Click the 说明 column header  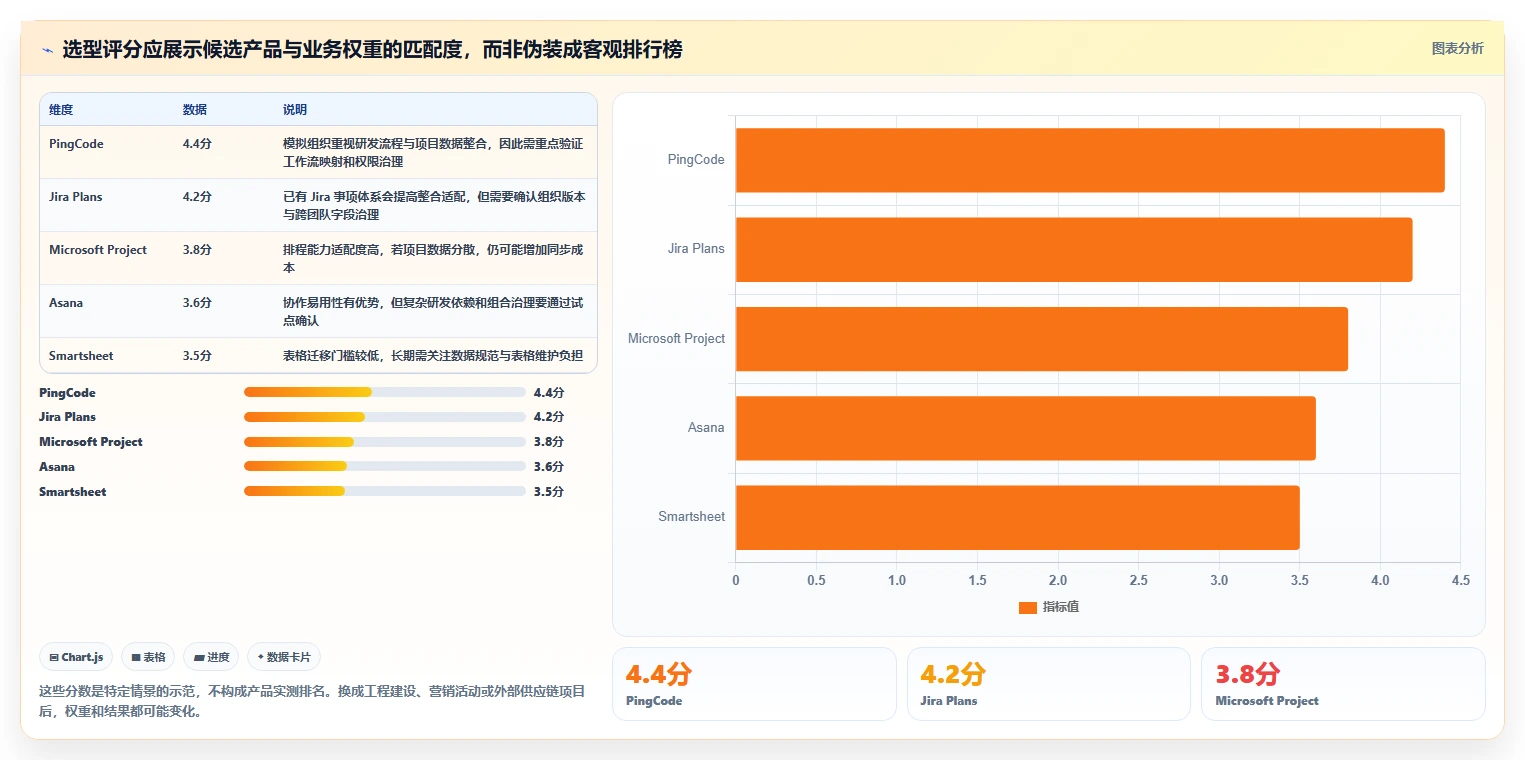click(295, 109)
